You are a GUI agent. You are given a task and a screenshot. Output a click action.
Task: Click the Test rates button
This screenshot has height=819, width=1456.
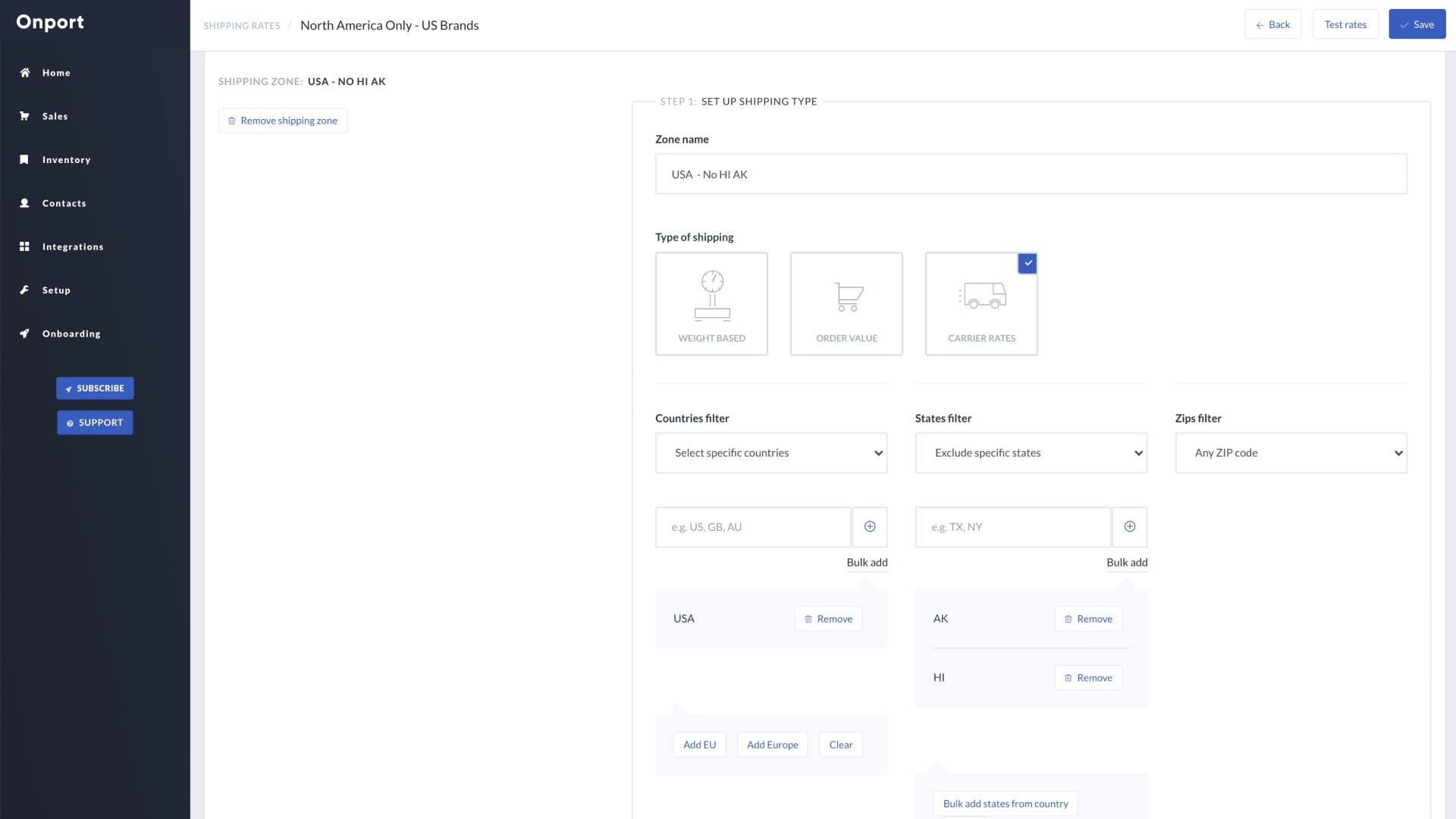point(1345,24)
